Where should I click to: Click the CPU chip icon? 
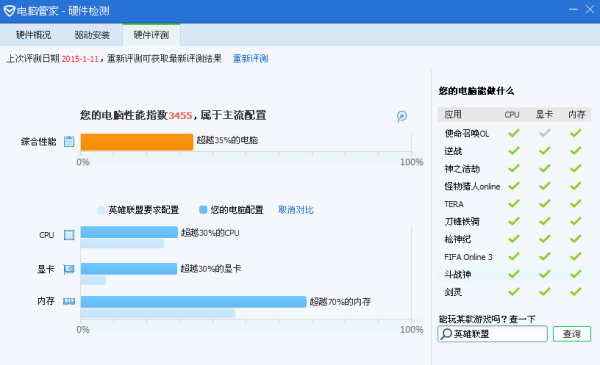(x=69, y=235)
